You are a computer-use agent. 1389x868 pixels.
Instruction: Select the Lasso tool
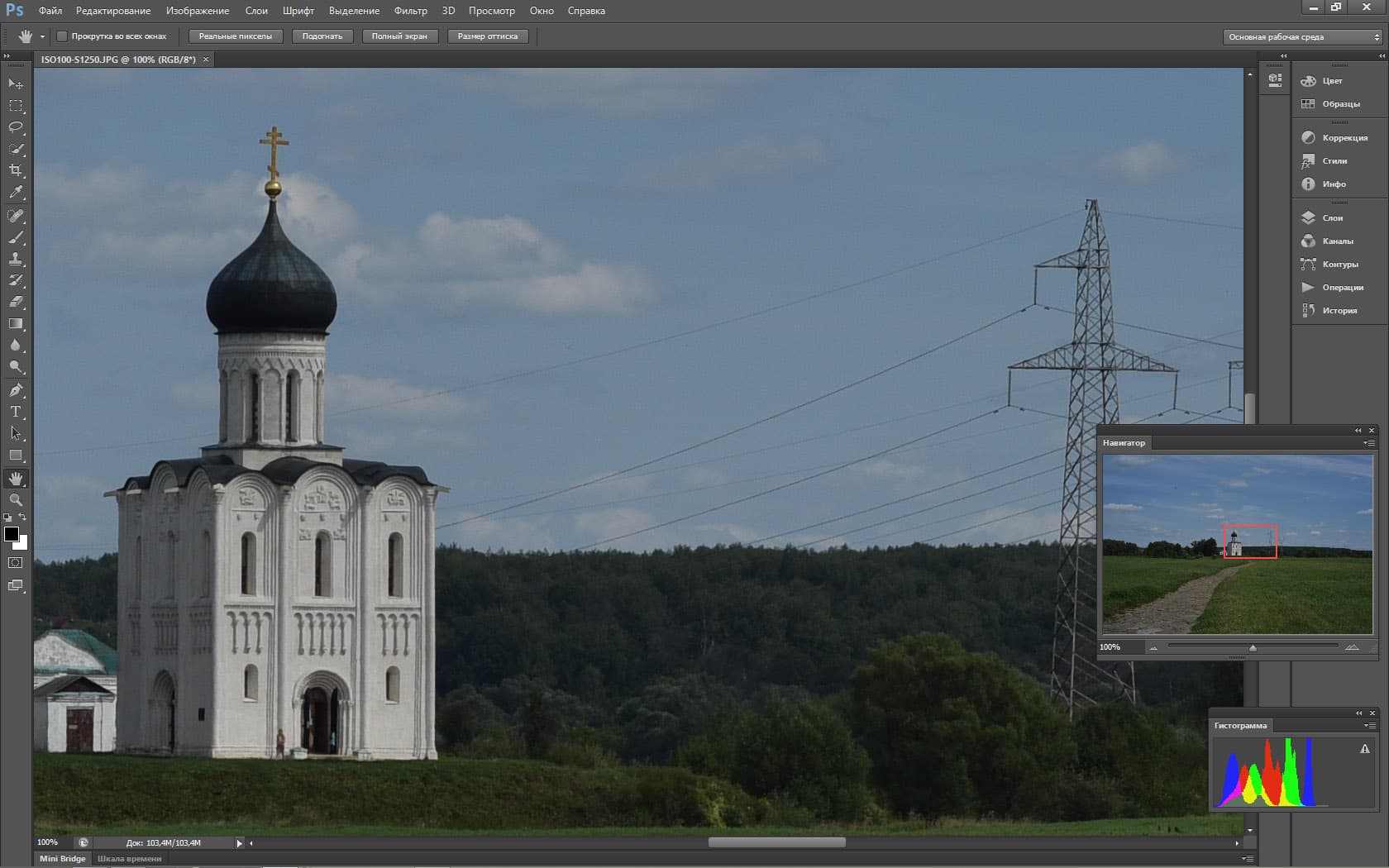[x=16, y=127]
